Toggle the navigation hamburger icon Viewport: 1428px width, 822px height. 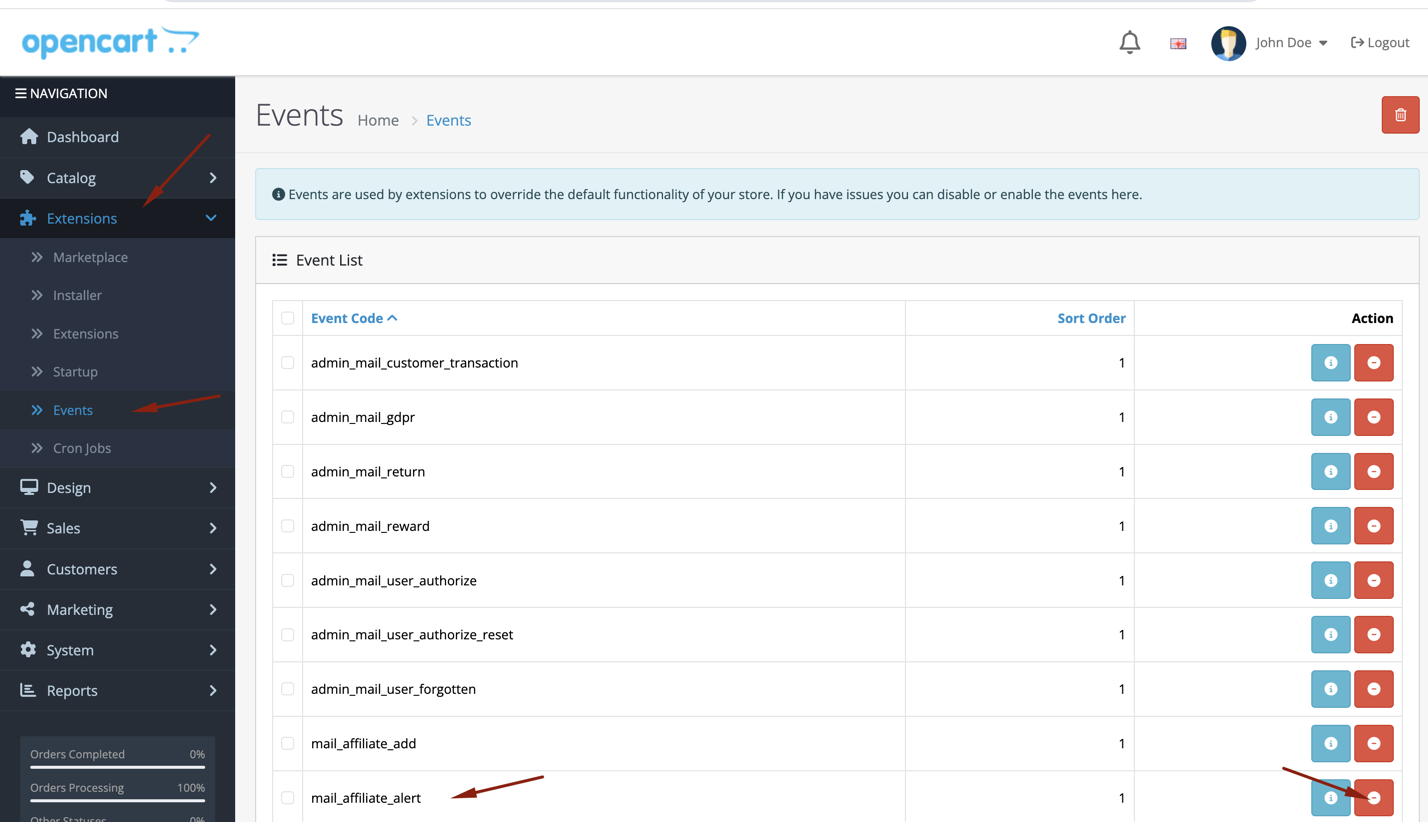pyautogui.click(x=20, y=93)
